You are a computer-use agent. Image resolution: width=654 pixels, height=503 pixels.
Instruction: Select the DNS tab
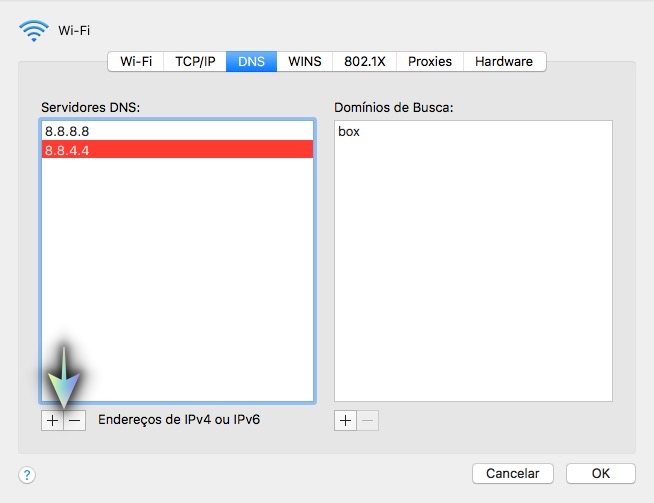pos(251,61)
